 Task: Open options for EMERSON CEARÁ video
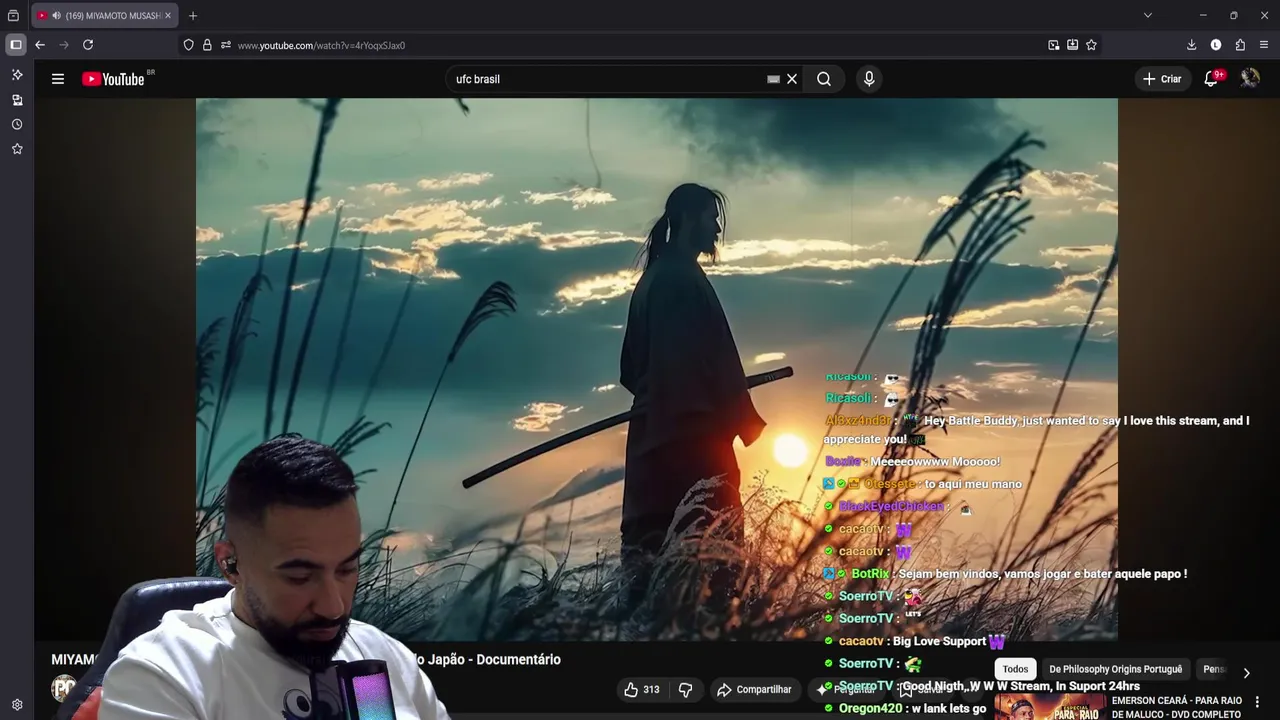1258,702
